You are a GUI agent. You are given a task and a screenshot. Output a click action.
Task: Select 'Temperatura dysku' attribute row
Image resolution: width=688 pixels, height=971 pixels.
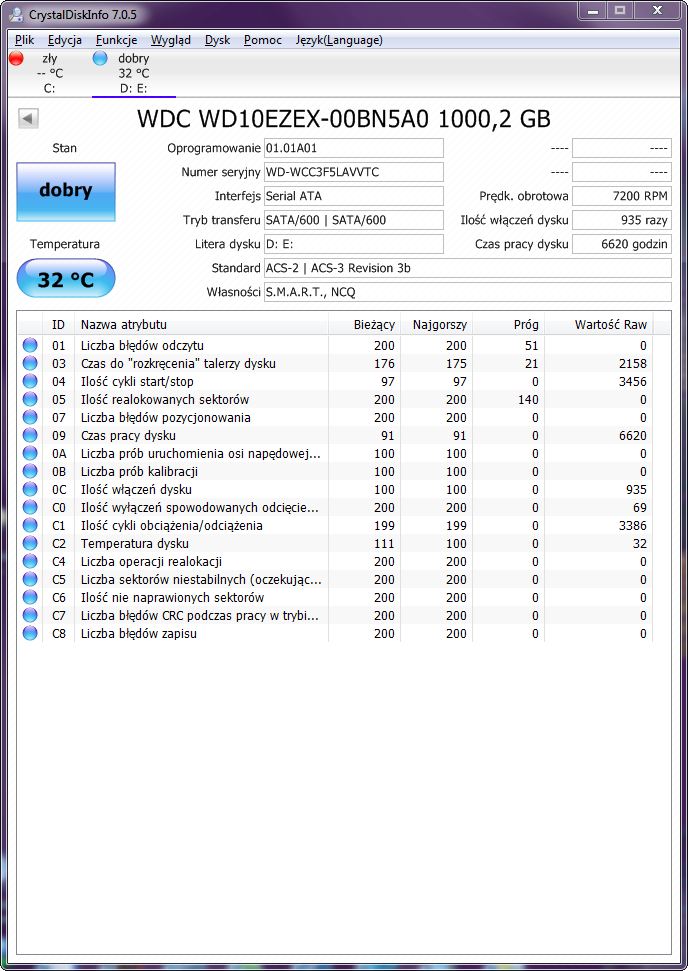pyautogui.click(x=335, y=543)
